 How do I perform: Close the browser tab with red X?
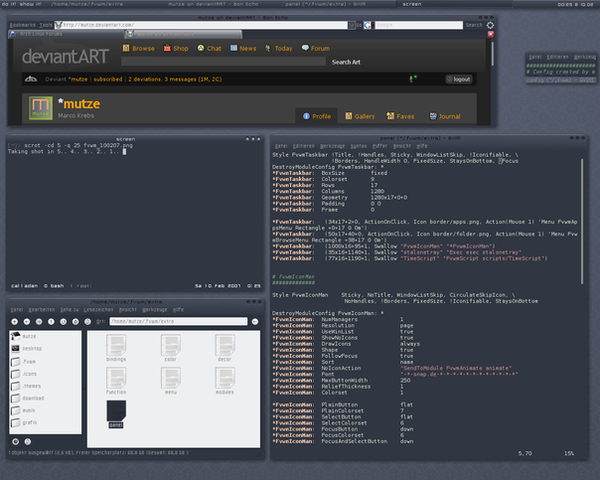click(x=491, y=34)
